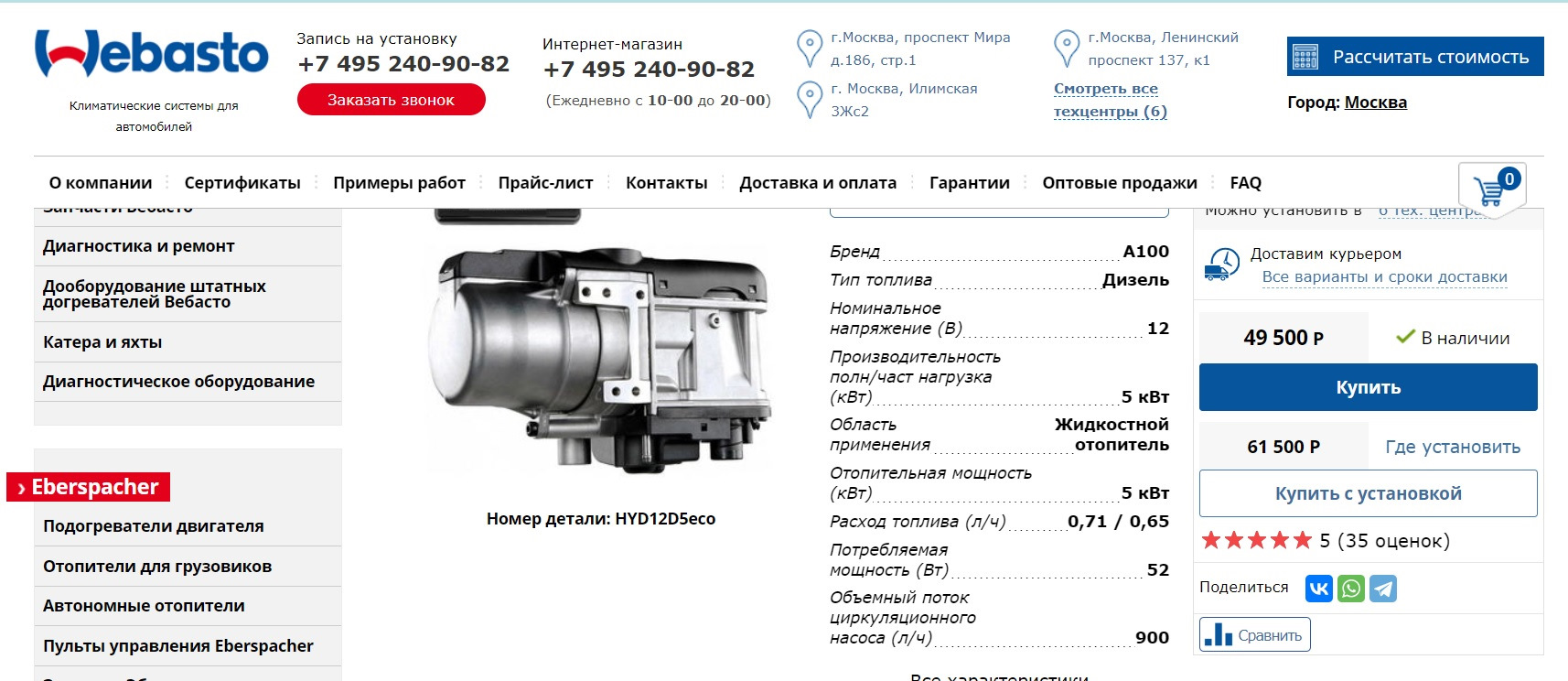Click the calculator icon in Рассчитать стоимость
1568x681 pixels.
point(1305,57)
